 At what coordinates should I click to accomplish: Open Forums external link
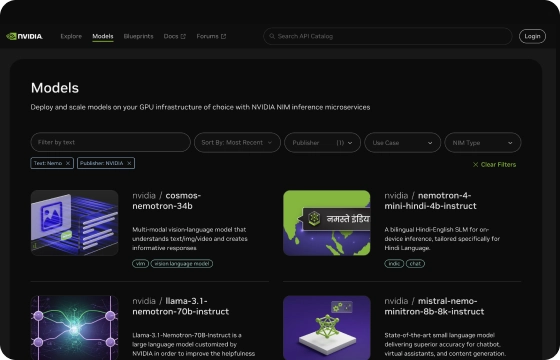(x=211, y=36)
